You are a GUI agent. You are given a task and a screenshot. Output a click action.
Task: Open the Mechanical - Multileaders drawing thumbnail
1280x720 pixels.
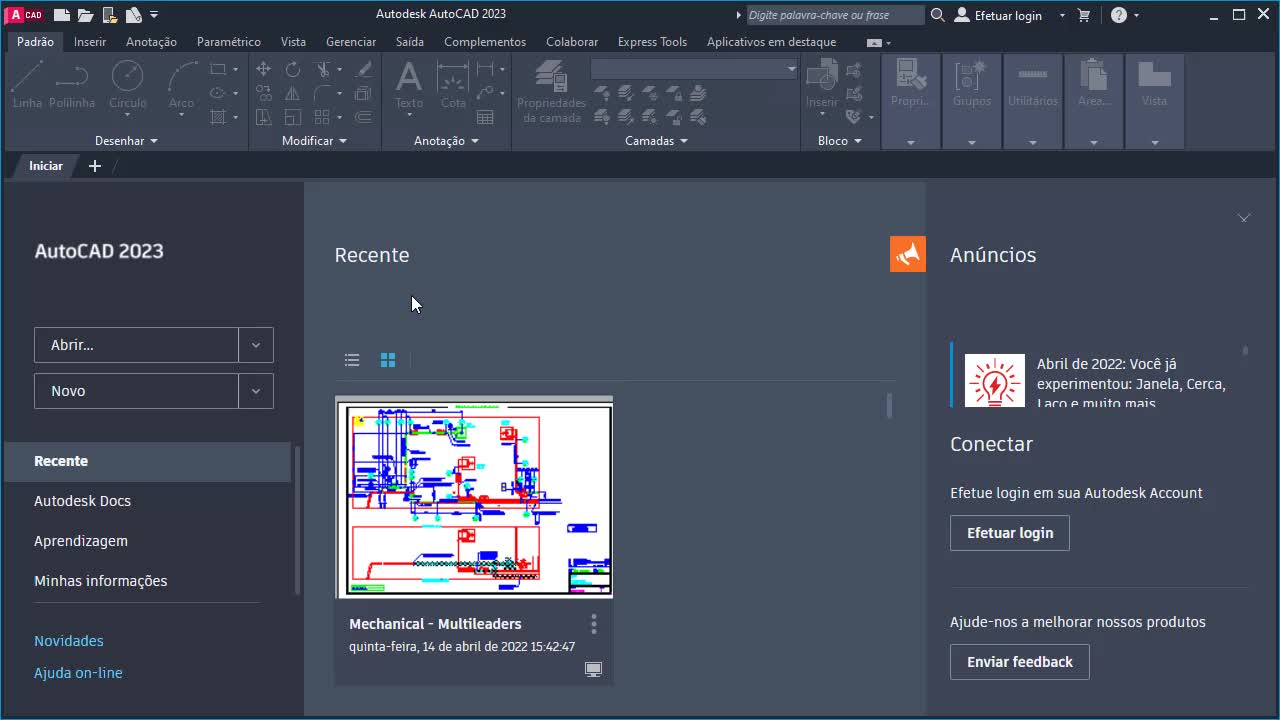point(474,499)
